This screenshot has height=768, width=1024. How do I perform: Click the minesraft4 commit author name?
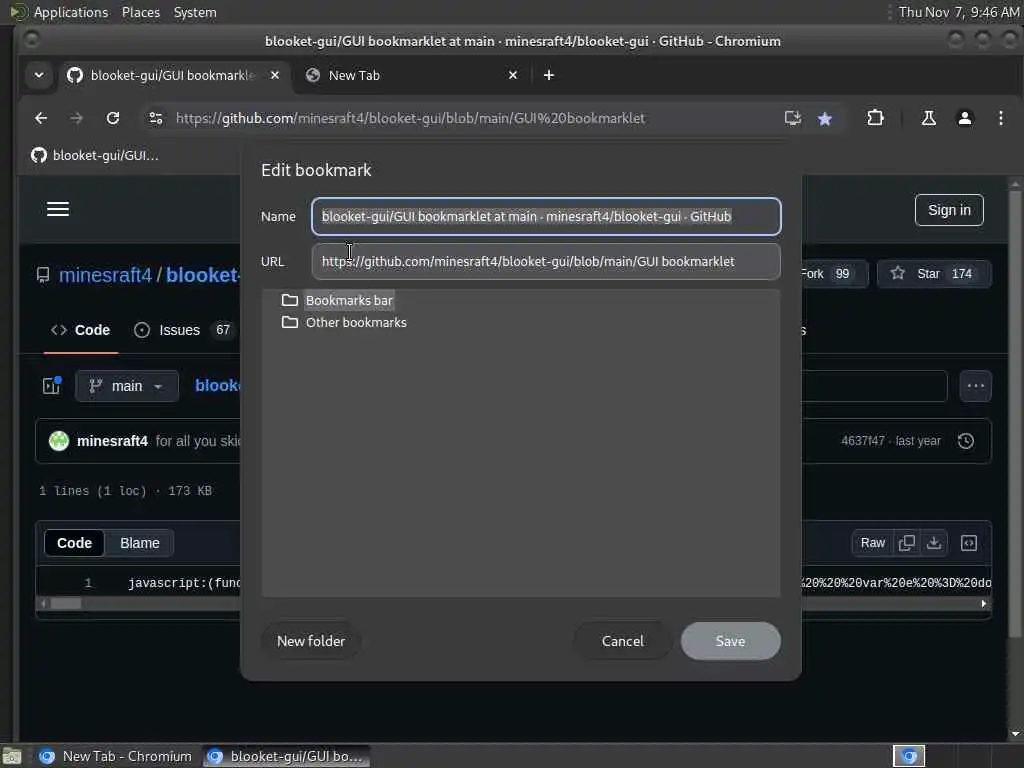[112, 441]
